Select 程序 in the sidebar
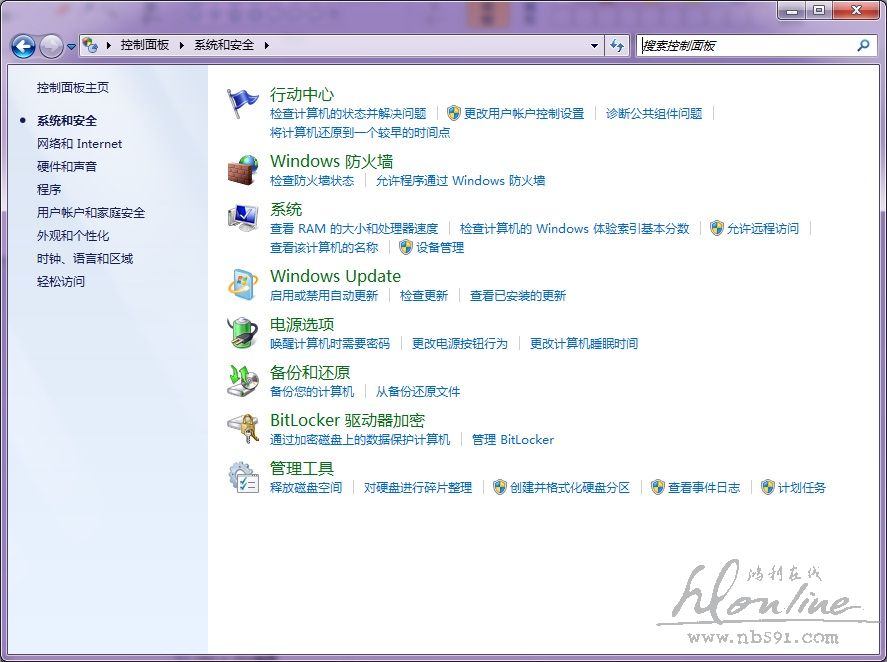This screenshot has width=887, height=662. click(x=49, y=190)
